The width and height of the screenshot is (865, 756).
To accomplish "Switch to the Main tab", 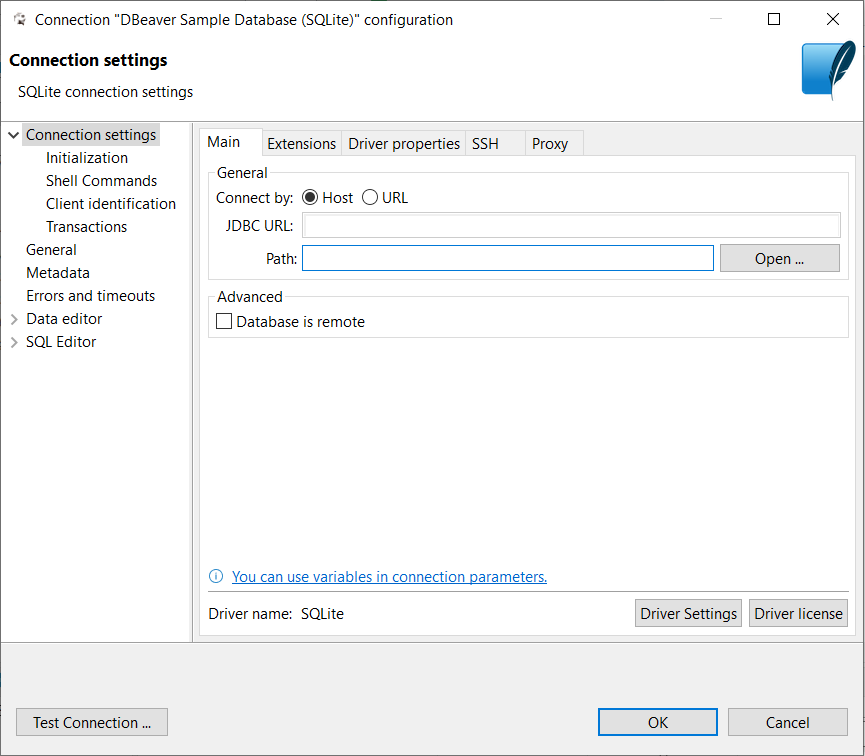I will tap(230, 142).
